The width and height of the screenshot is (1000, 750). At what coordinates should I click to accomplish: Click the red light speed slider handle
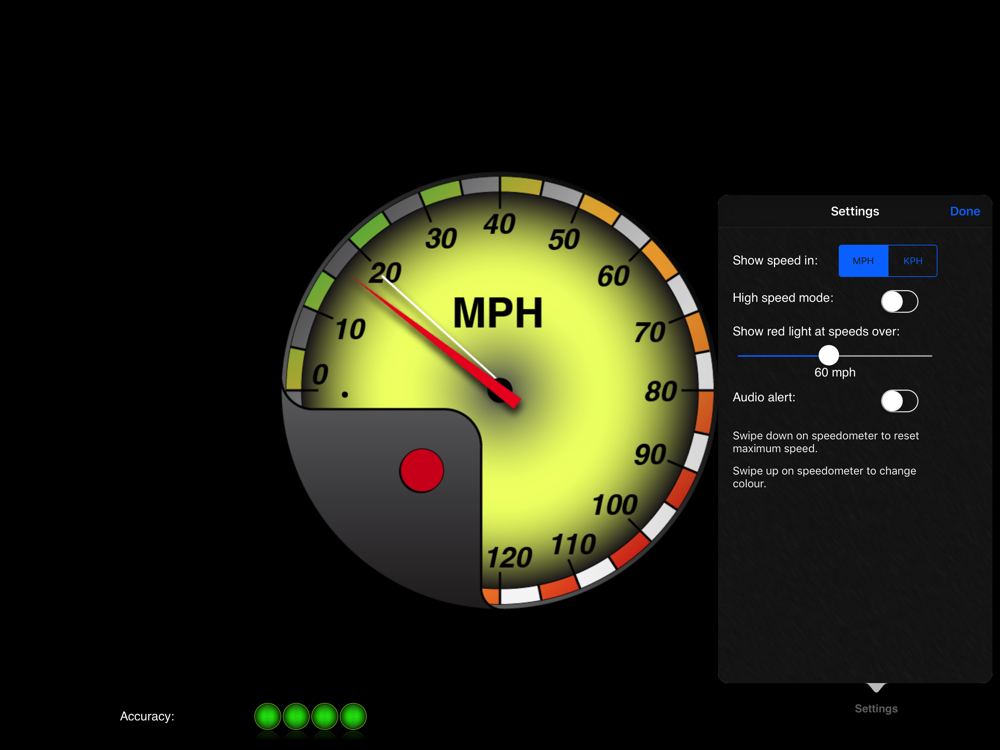tap(828, 355)
